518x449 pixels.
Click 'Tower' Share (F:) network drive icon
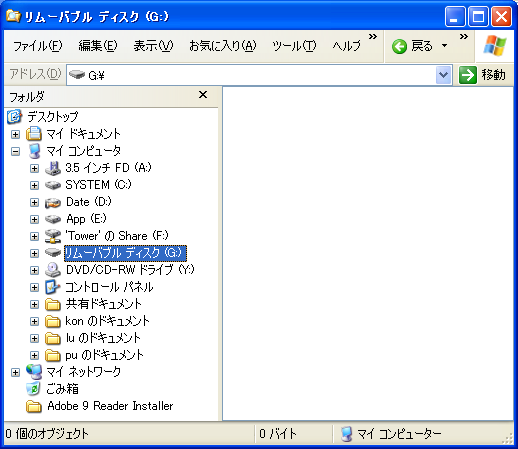tap(53, 236)
